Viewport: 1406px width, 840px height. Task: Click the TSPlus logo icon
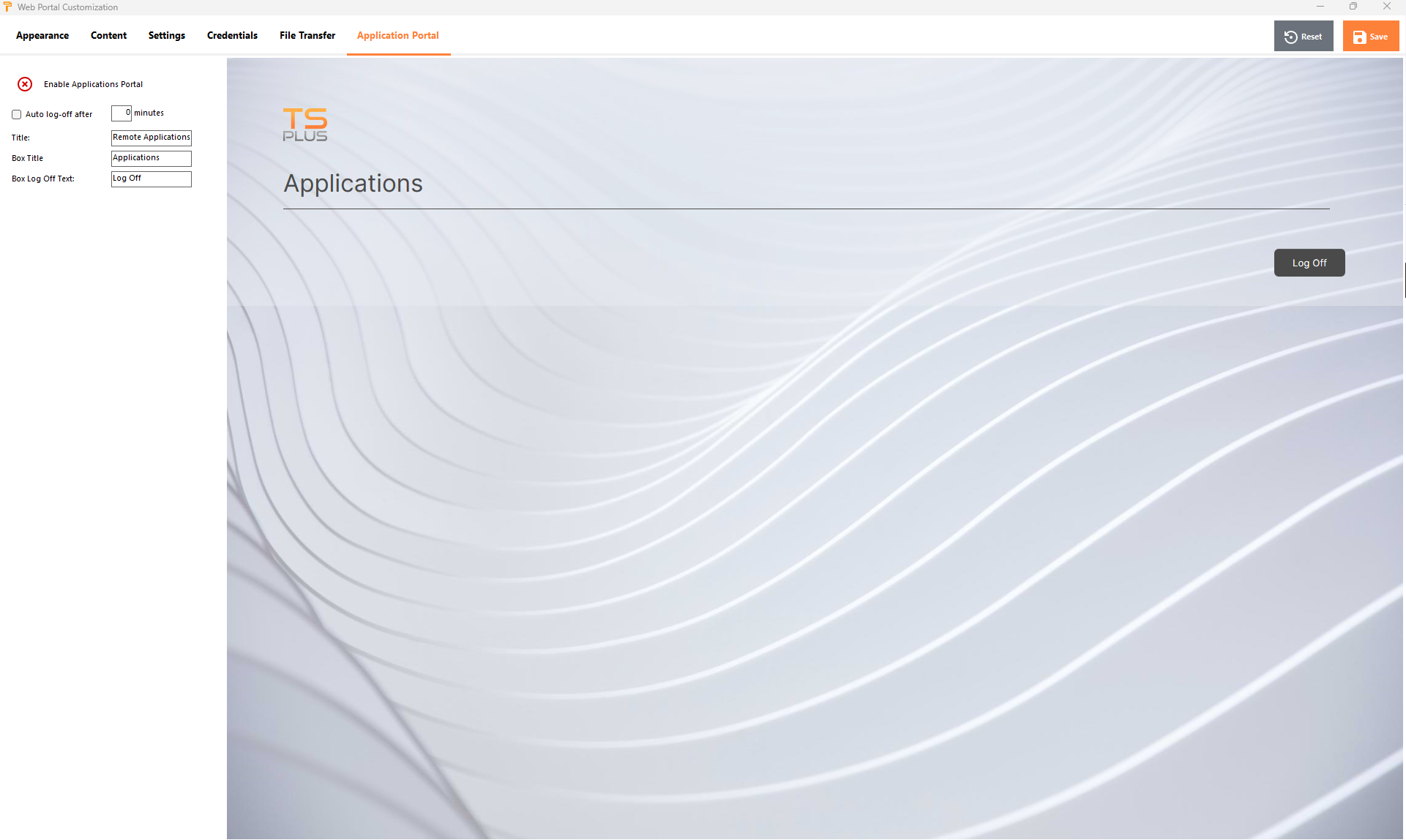[x=305, y=123]
